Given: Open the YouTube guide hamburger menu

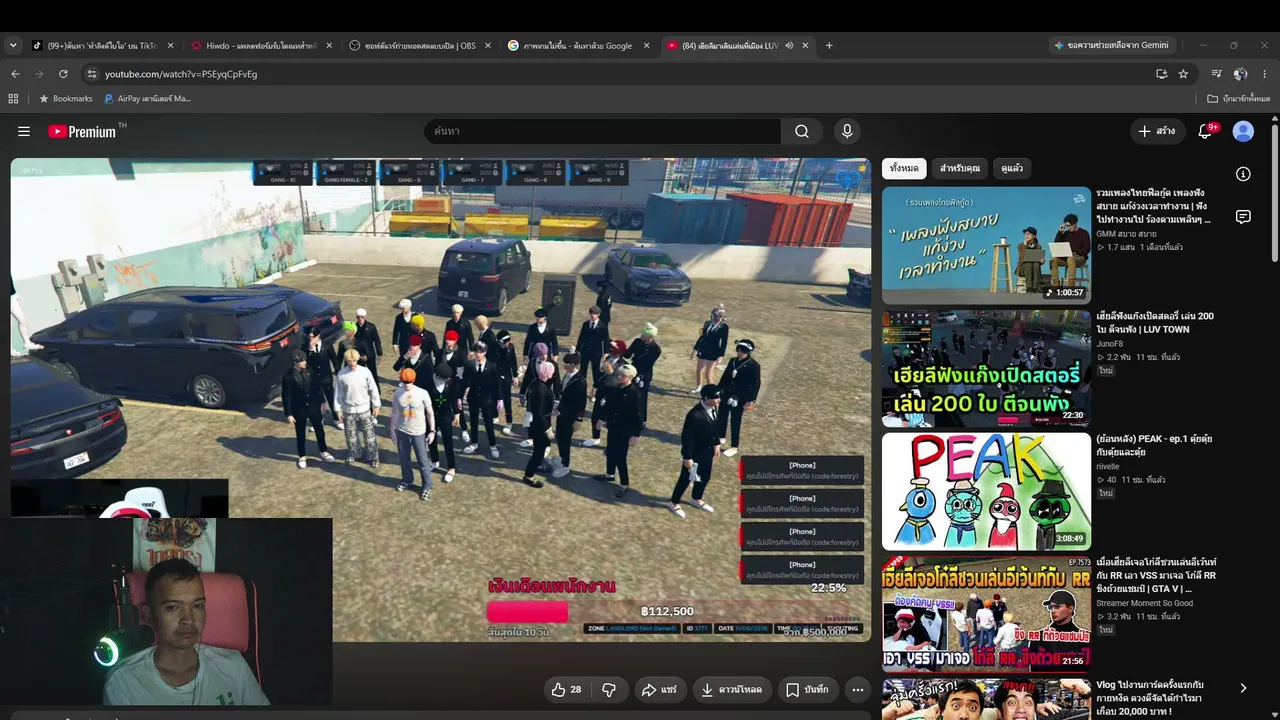Looking at the screenshot, I should [24, 131].
